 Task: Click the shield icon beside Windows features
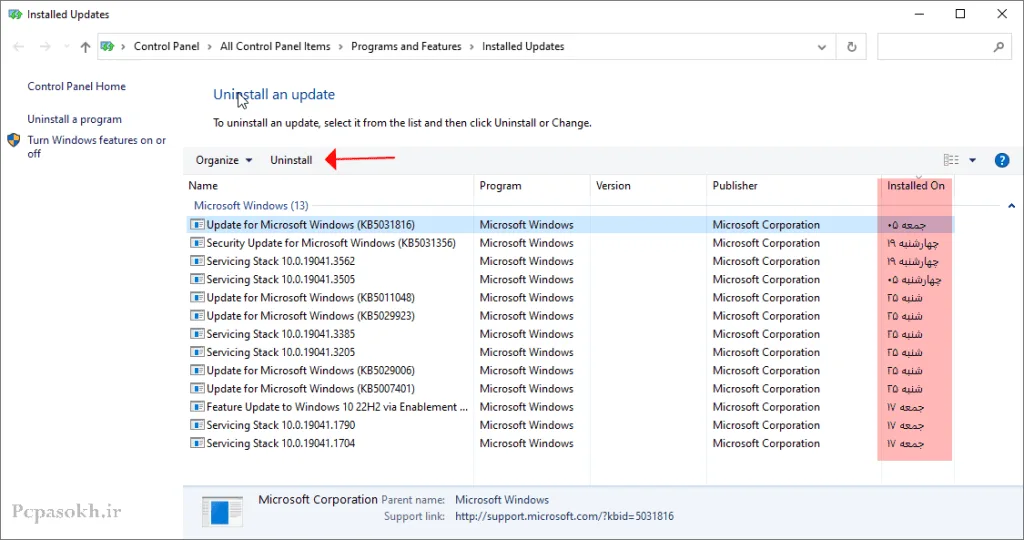click(14, 140)
